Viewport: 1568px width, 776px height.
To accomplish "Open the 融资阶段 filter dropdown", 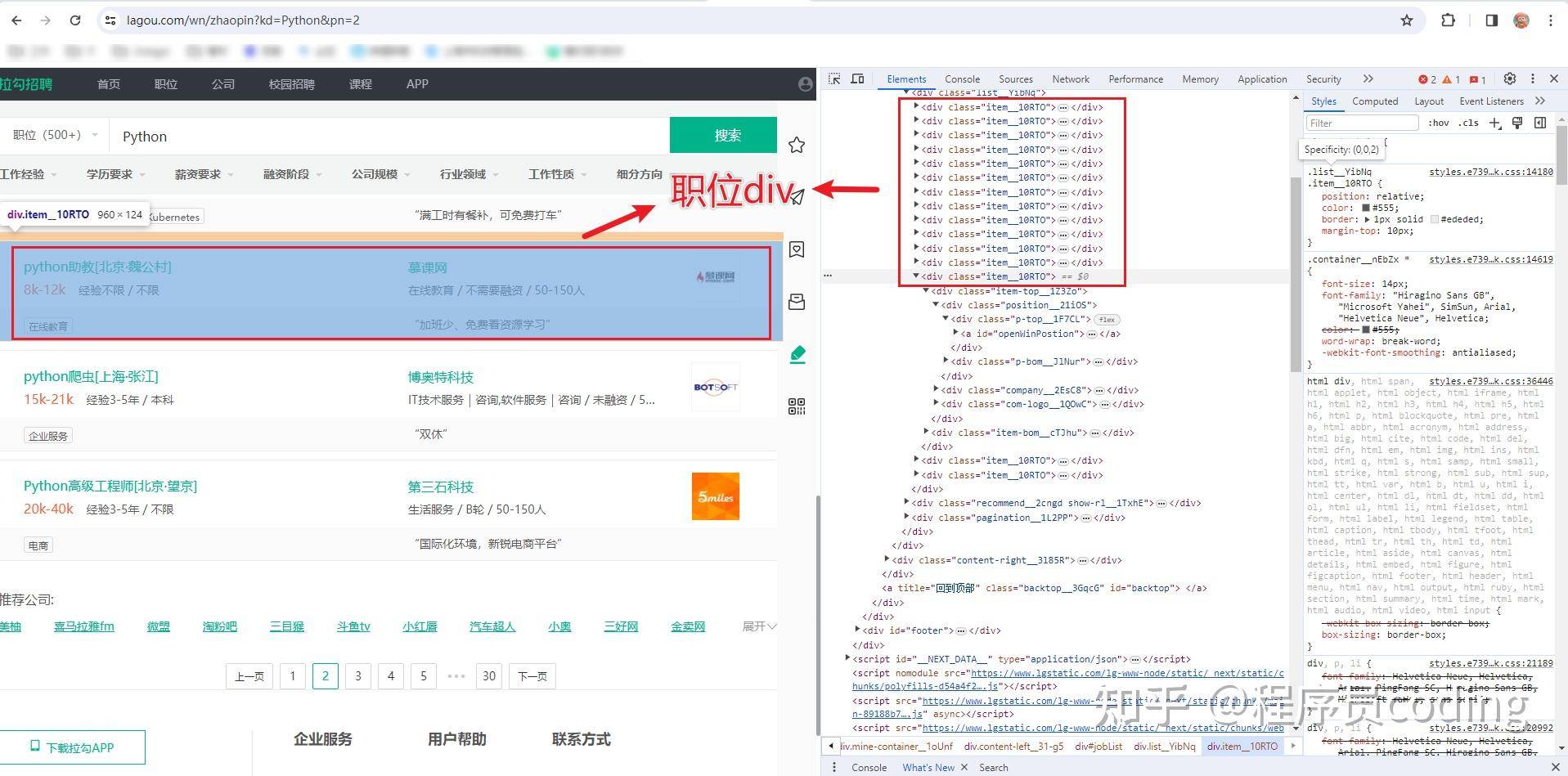I will tap(292, 174).
